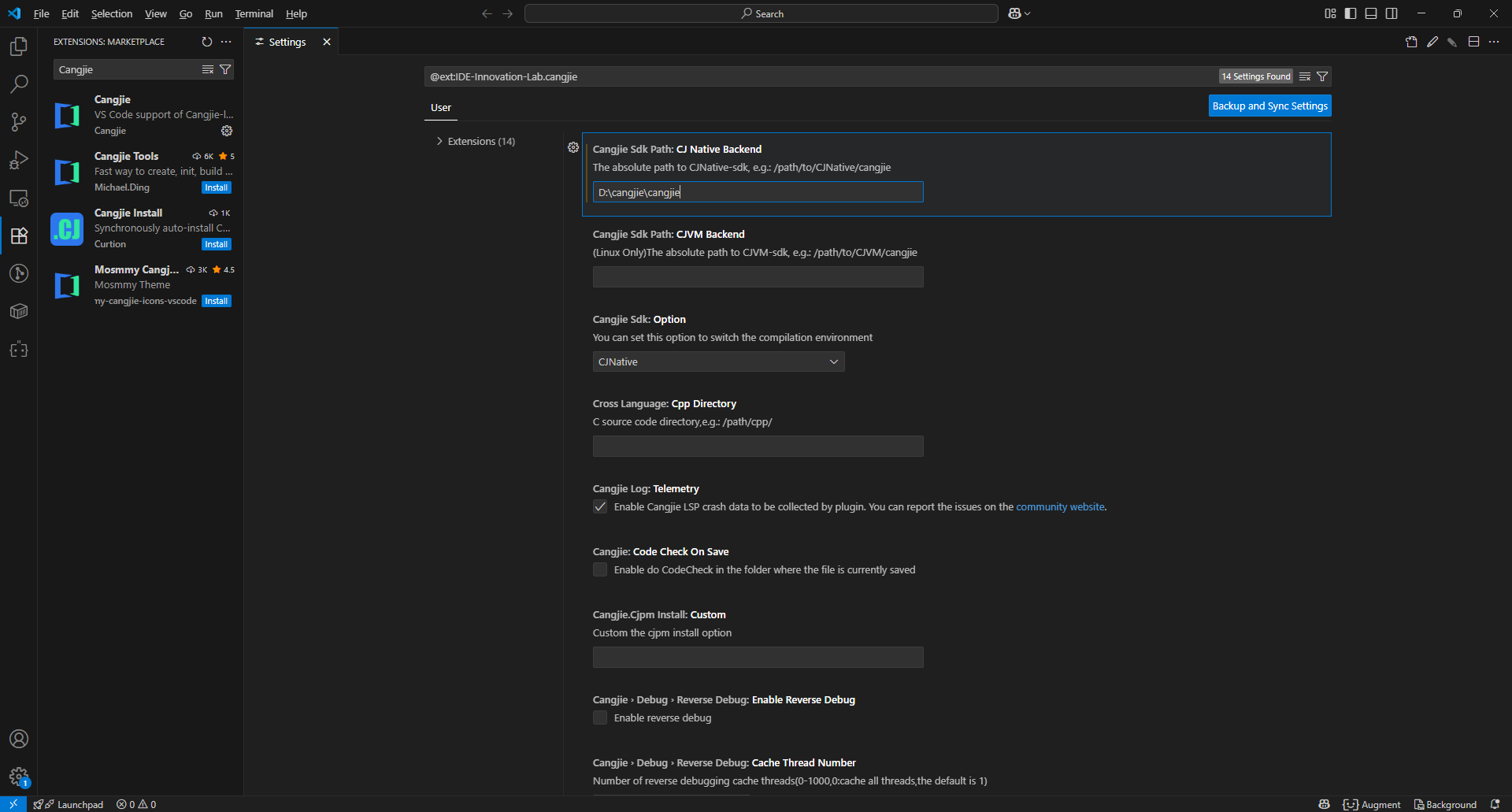Image resolution: width=1512 pixels, height=812 pixels.
Task: Install the Cangjie Tools extension
Action: (x=216, y=187)
